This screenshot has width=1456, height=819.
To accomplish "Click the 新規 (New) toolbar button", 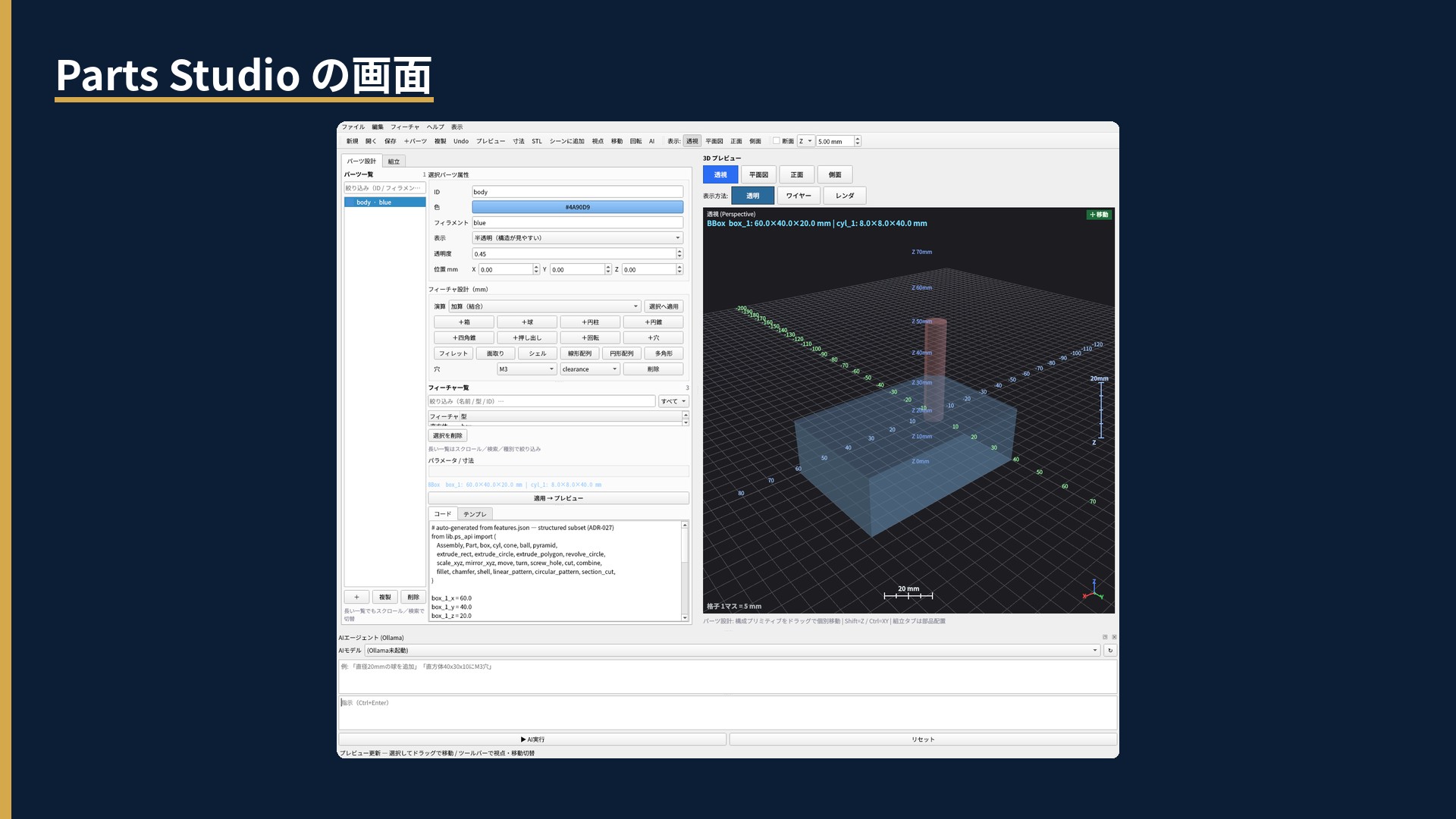I will 352,141.
